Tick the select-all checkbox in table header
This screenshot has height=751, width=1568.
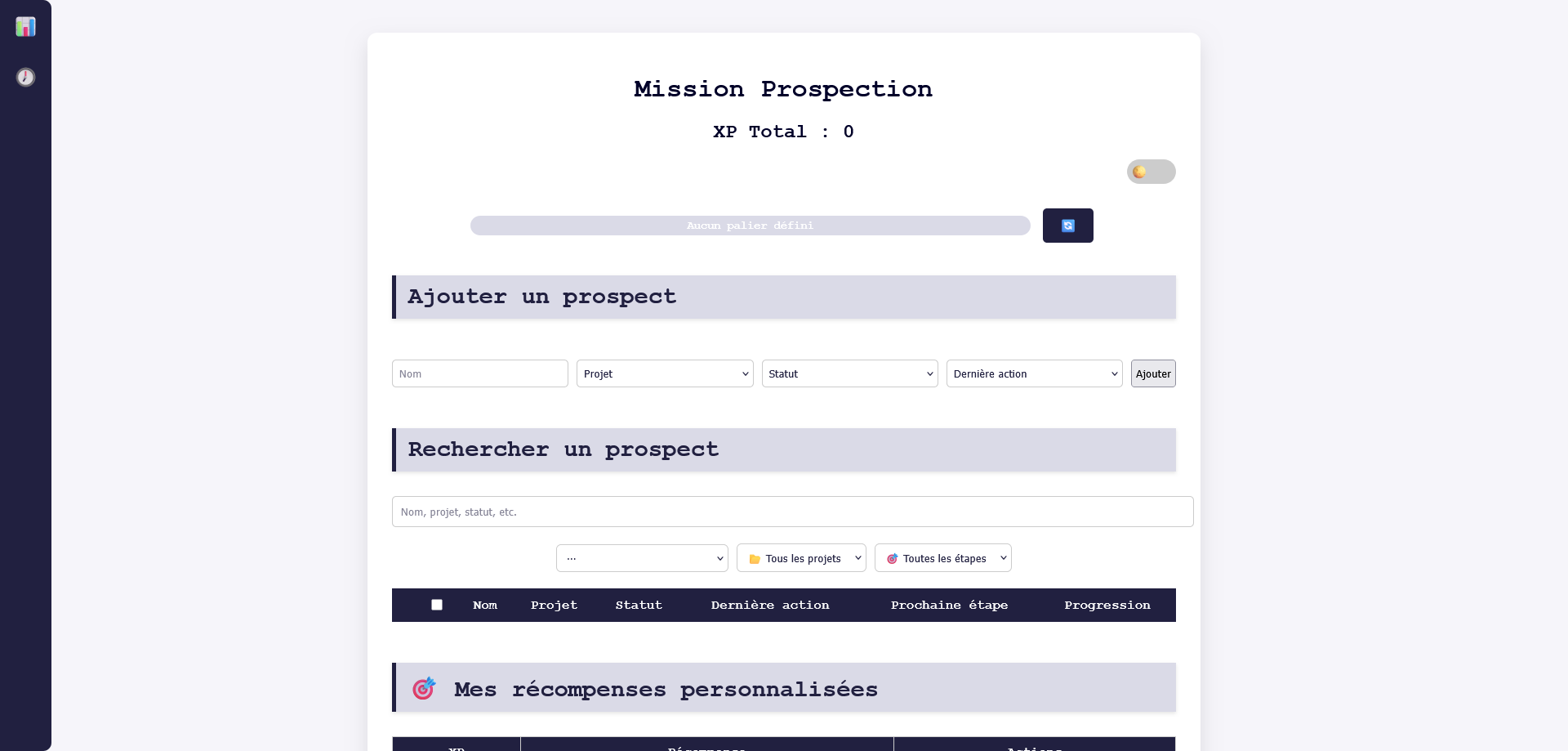[437, 605]
